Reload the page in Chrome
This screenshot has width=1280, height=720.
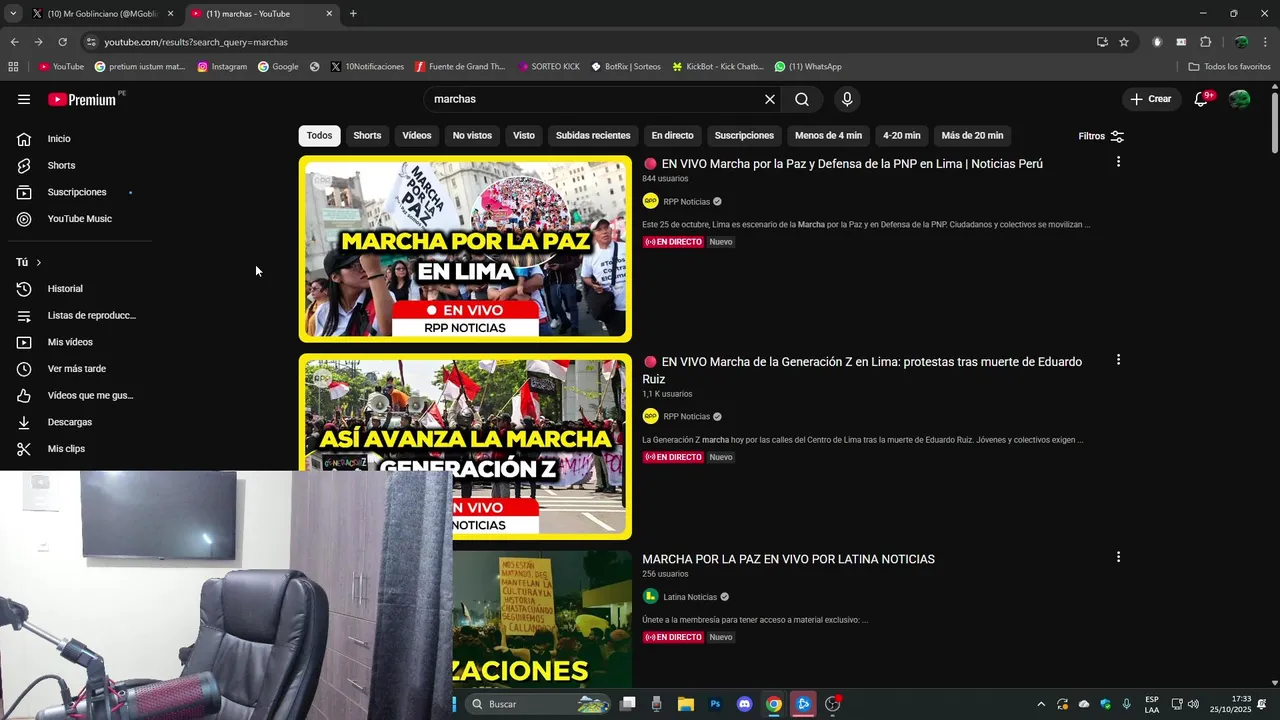point(62,42)
